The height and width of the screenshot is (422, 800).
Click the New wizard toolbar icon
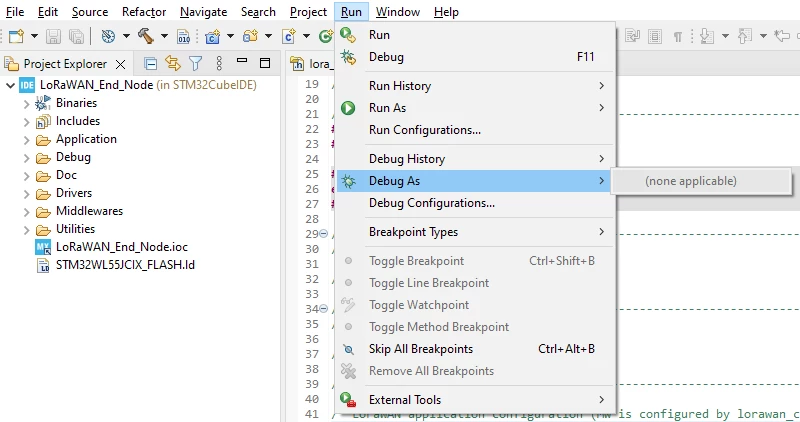pyautogui.click(x=16, y=36)
